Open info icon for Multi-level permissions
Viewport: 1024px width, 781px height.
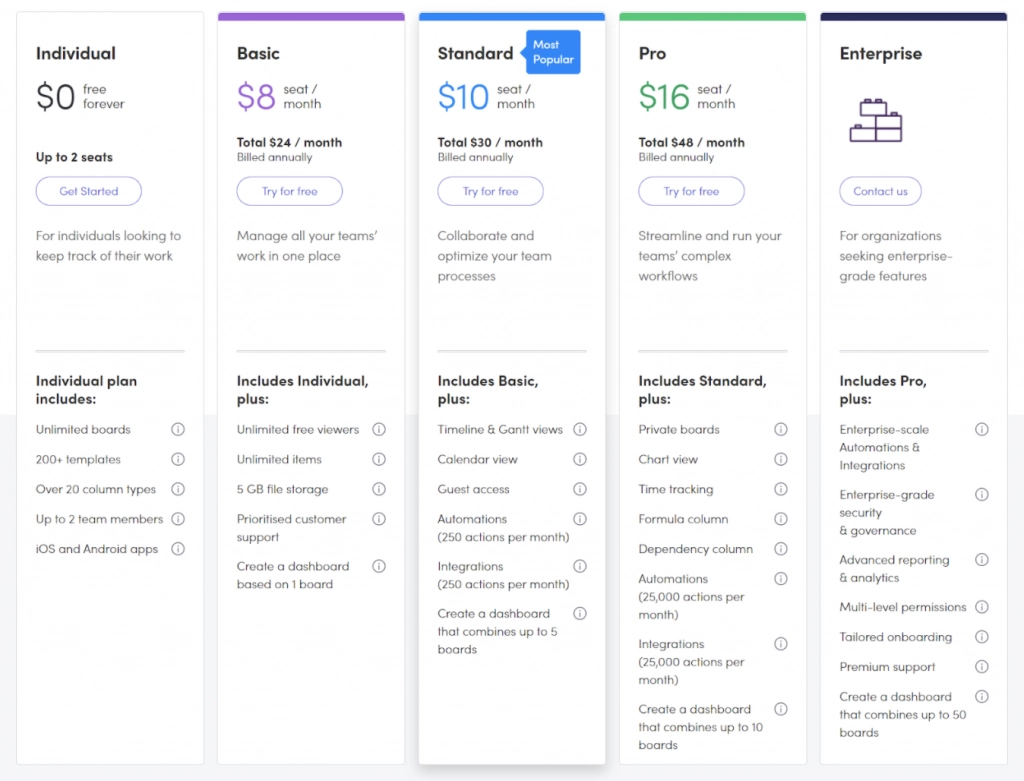click(x=982, y=607)
